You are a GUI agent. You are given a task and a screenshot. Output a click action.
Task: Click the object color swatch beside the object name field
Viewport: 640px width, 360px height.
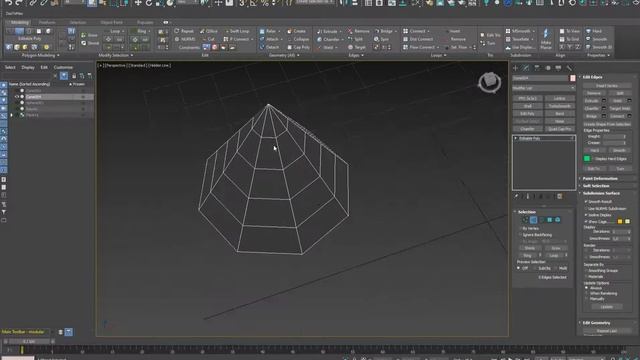click(x=573, y=78)
